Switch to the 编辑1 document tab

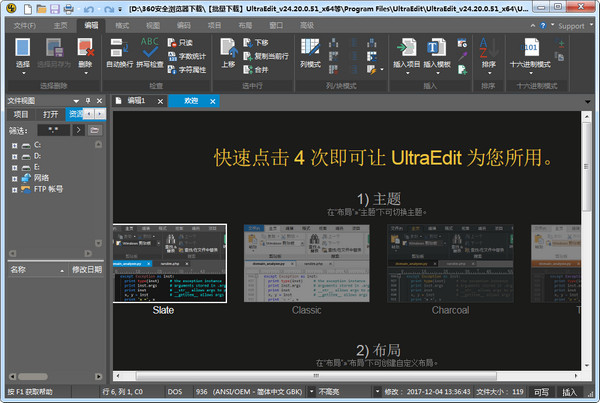(131, 101)
